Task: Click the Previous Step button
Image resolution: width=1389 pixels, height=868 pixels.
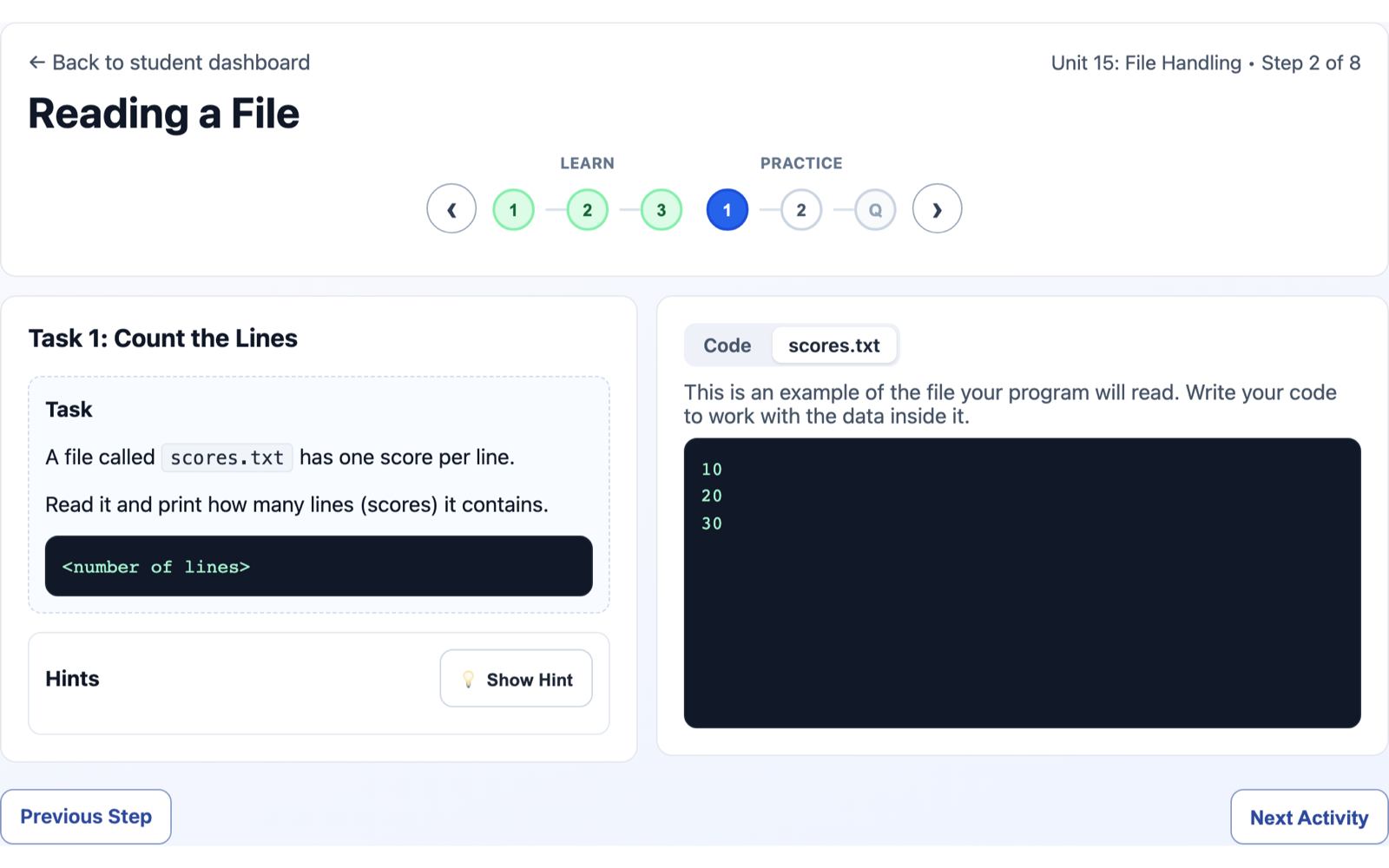Action: (86, 817)
